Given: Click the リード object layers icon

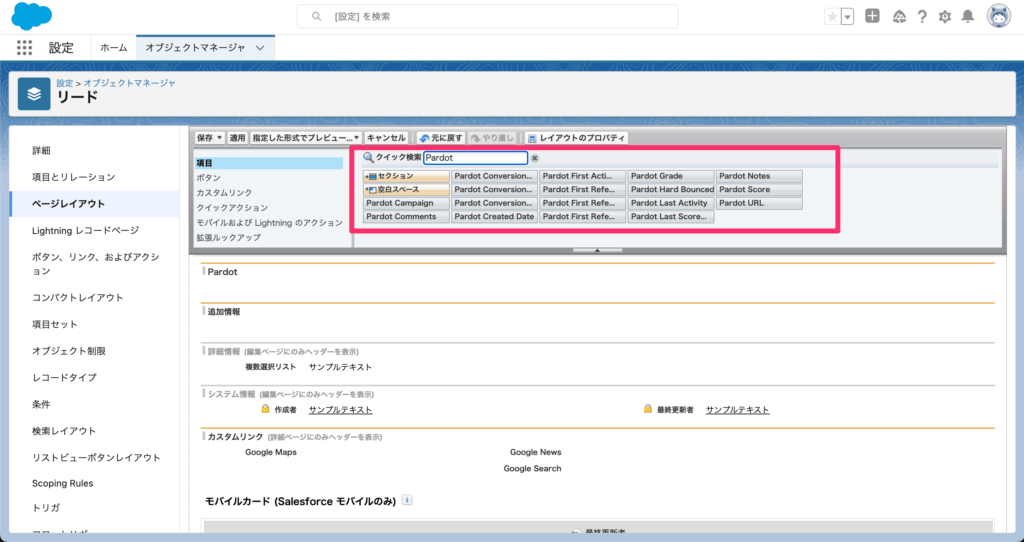Looking at the screenshot, I should click(x=34, y=94).
